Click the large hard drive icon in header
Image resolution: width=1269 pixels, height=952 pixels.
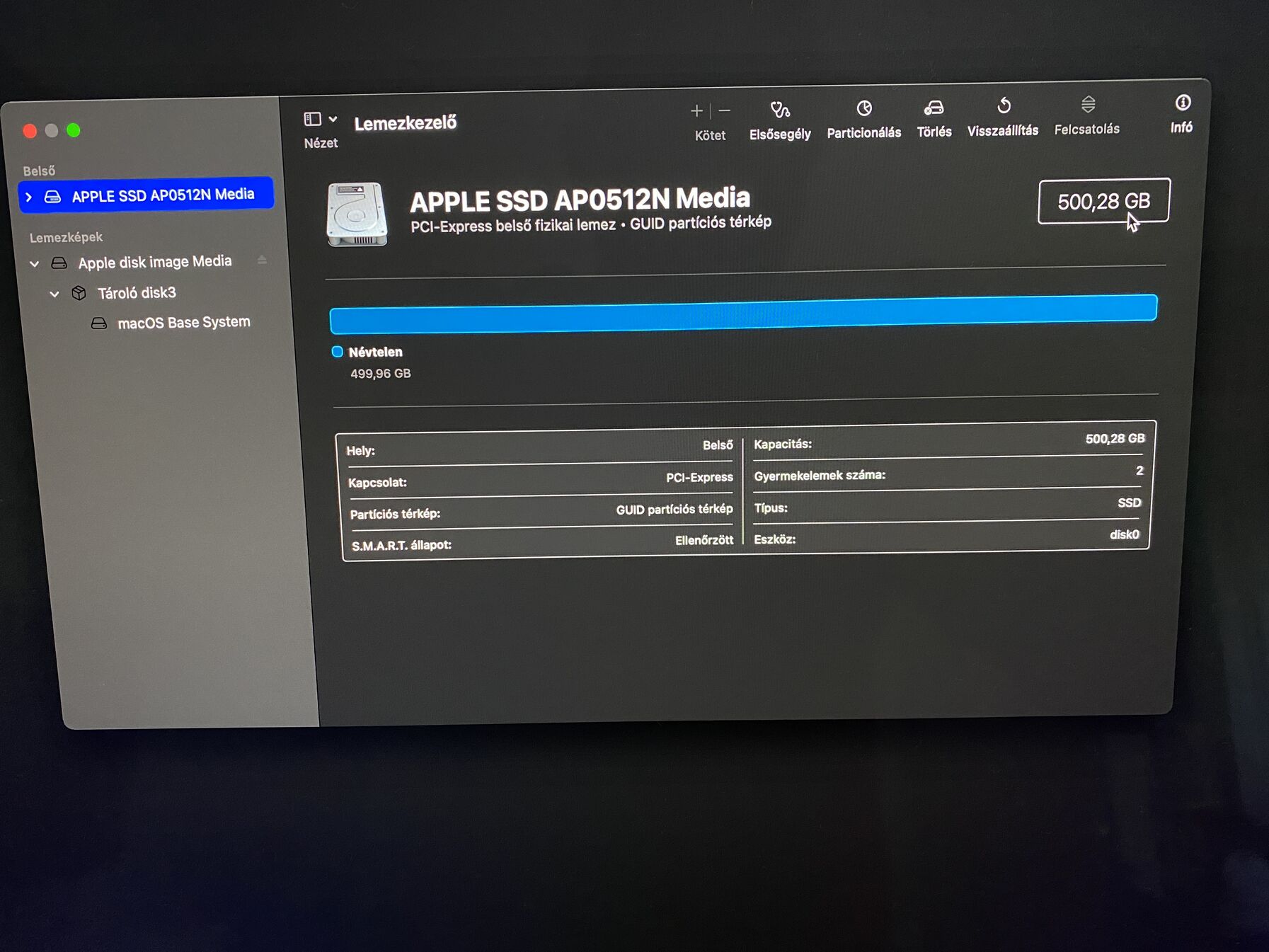point(357,214)
